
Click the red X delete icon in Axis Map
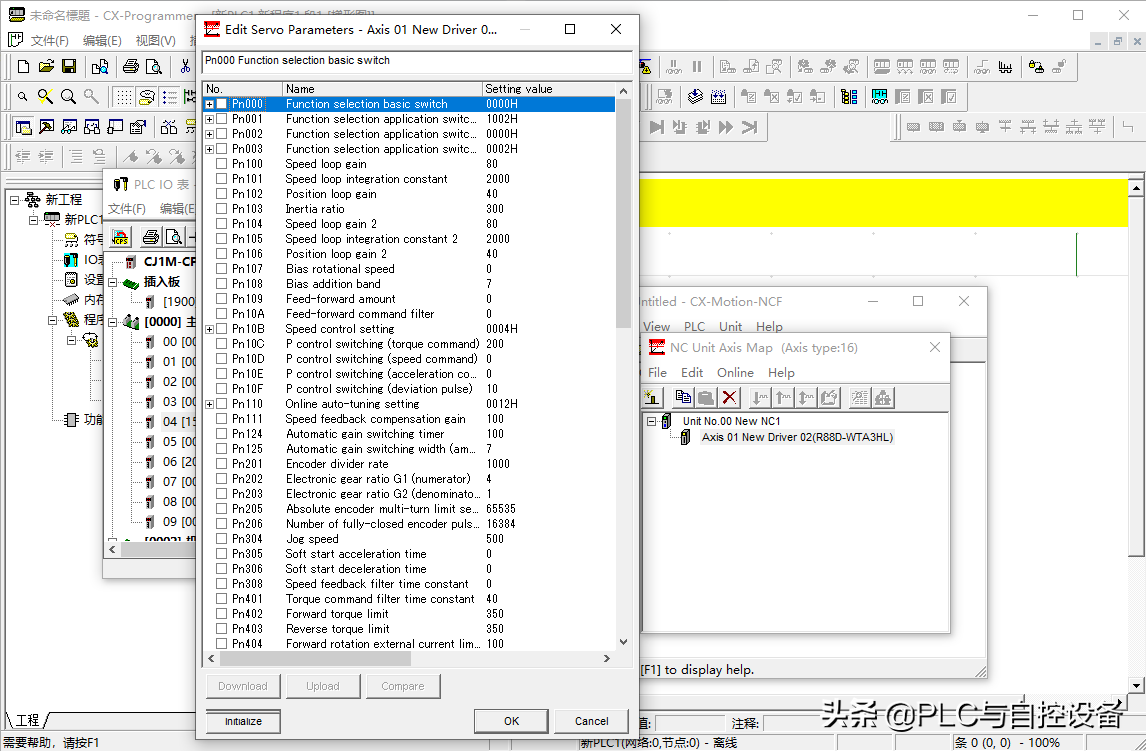tap(730, 397)
